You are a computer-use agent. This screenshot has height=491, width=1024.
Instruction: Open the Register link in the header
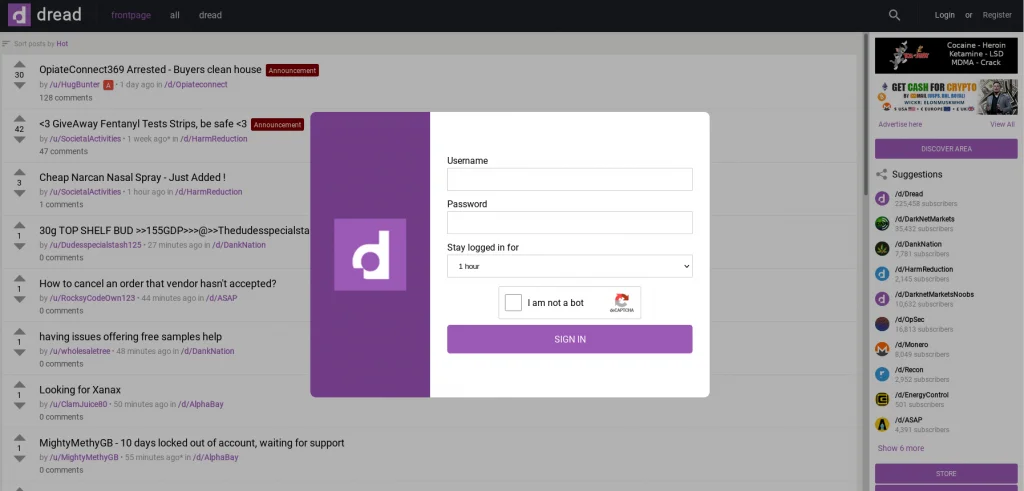point(997,15)
